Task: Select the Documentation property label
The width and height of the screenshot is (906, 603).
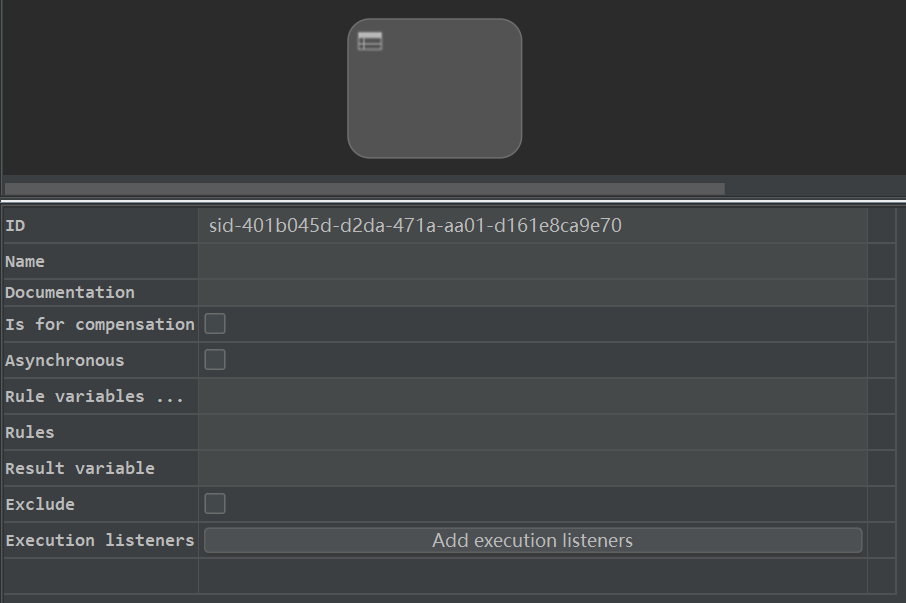Action: [70, 292]
